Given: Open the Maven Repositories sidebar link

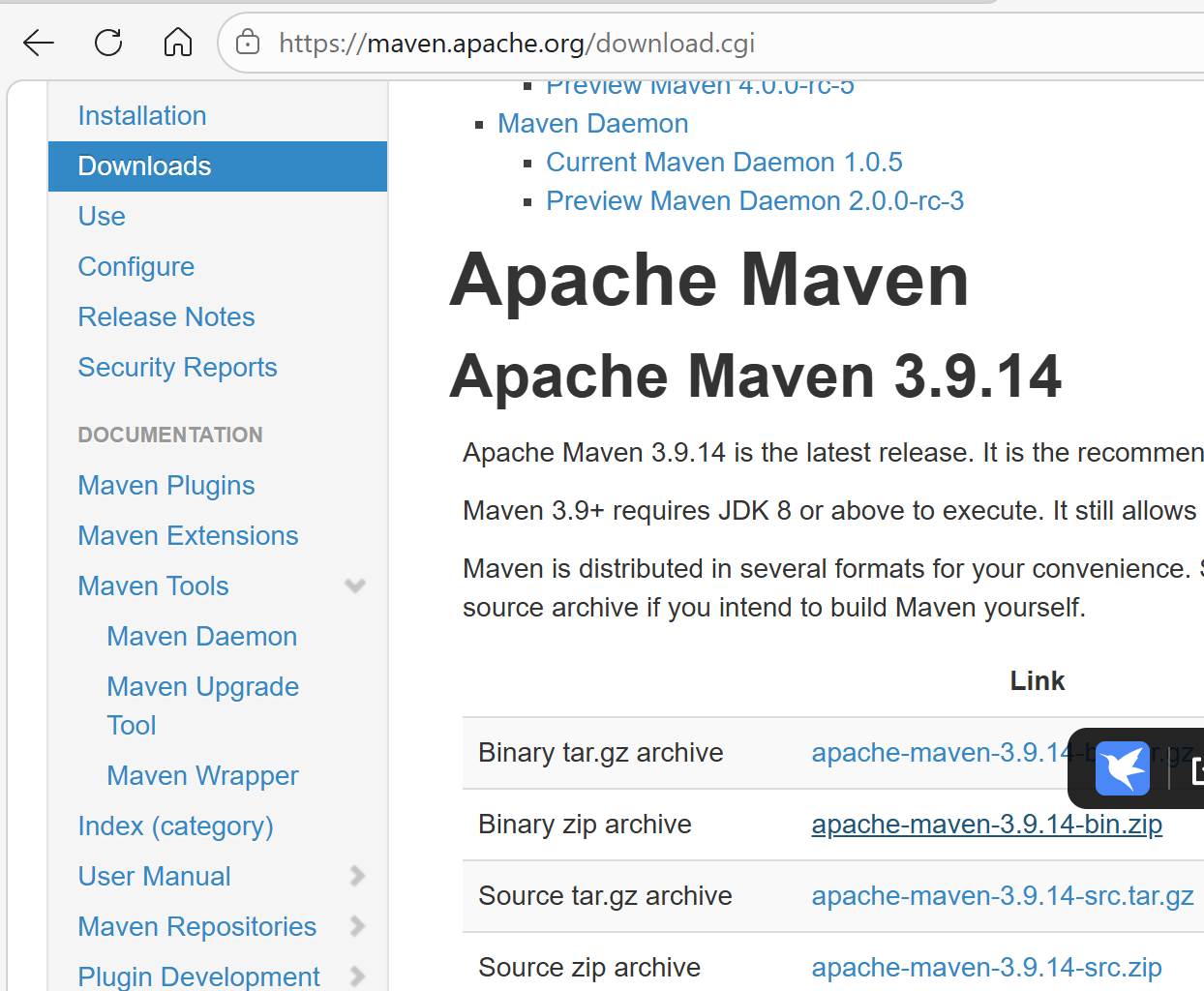Looking at the screenshot, I should (x=197, y=927).
